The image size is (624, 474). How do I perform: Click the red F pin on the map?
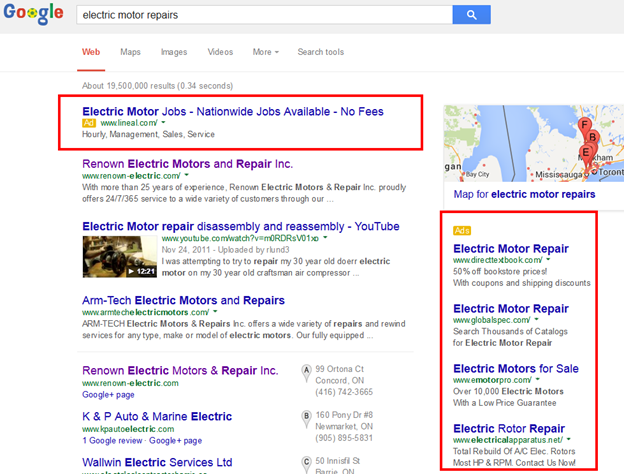(x=584, y=125)
